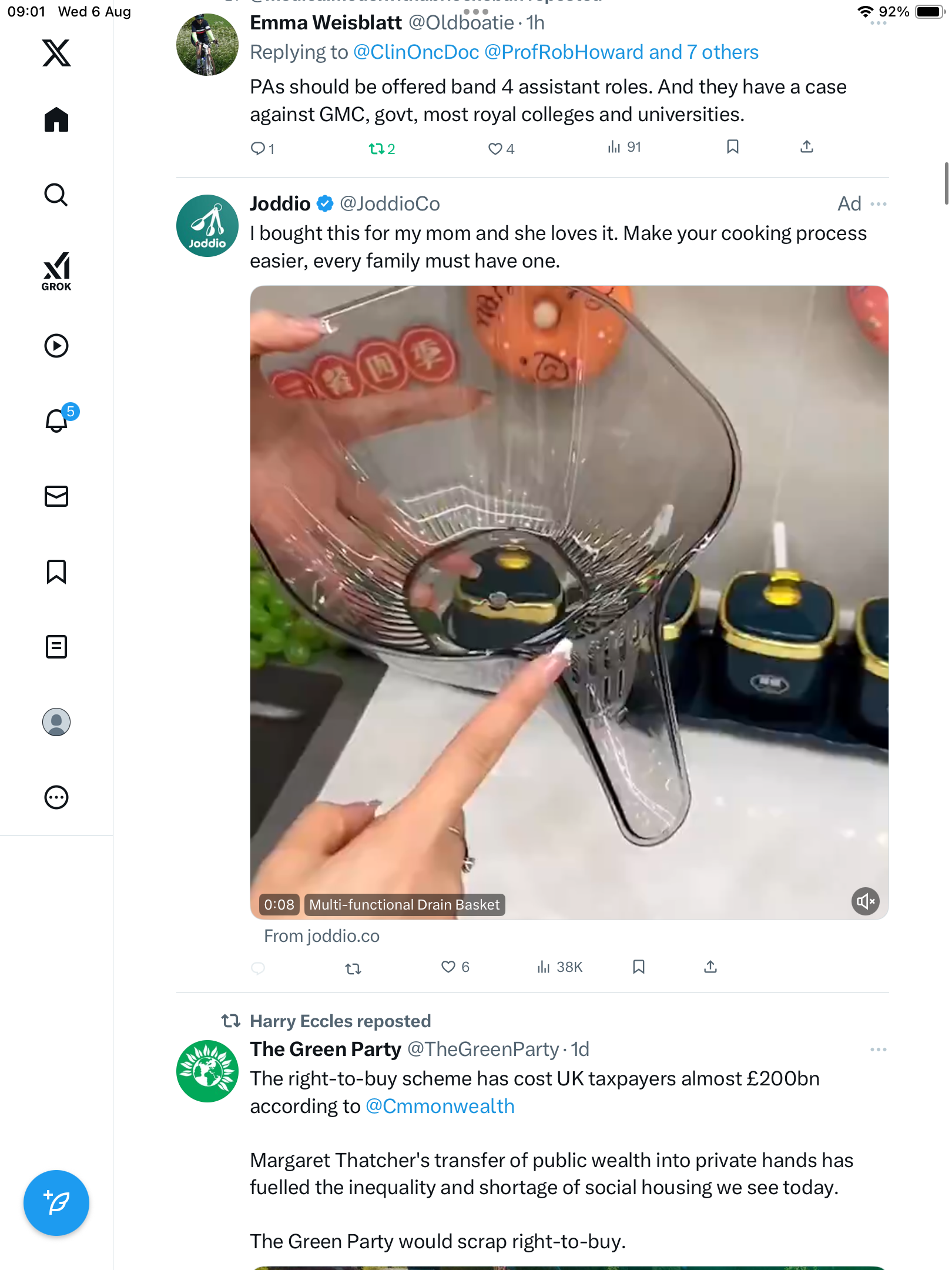This screenshot has height=1270, width=952.
Task: Open the Lists icon in sidebar
Action: point(56,647)
